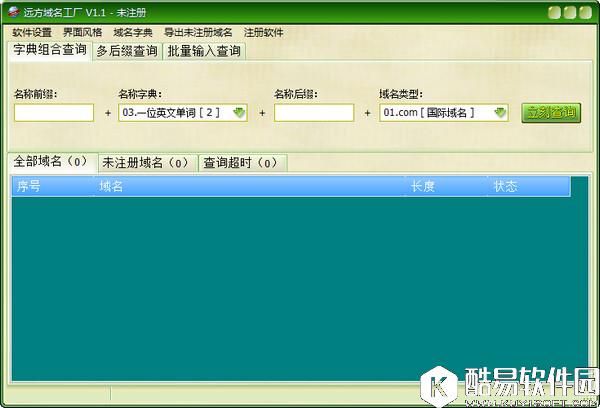Expand the 域名类型 dropdown arrow

(x=500, y=113)
